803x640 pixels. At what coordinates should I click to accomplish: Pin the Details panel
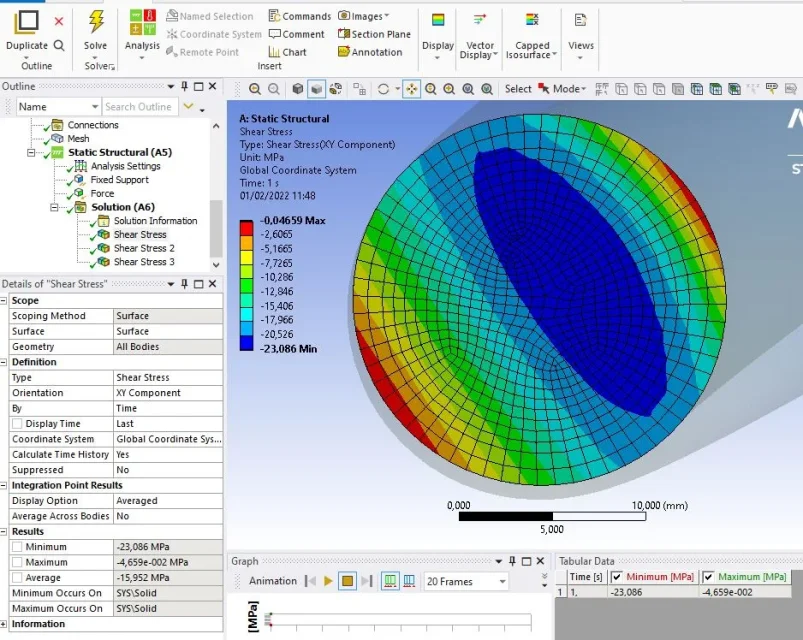coord(185,284)
